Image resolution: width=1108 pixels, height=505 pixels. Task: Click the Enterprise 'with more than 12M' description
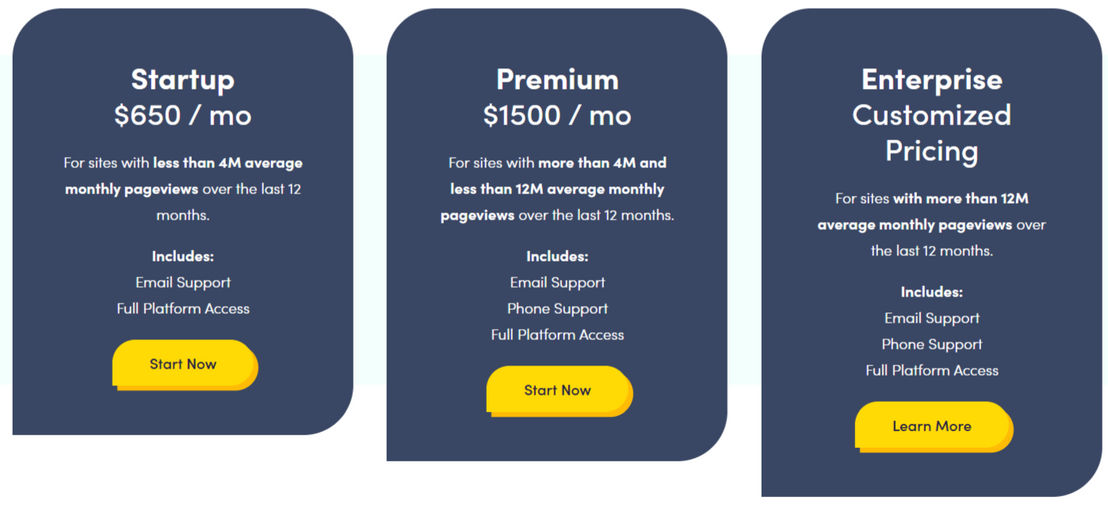click(x=961, y=198)
